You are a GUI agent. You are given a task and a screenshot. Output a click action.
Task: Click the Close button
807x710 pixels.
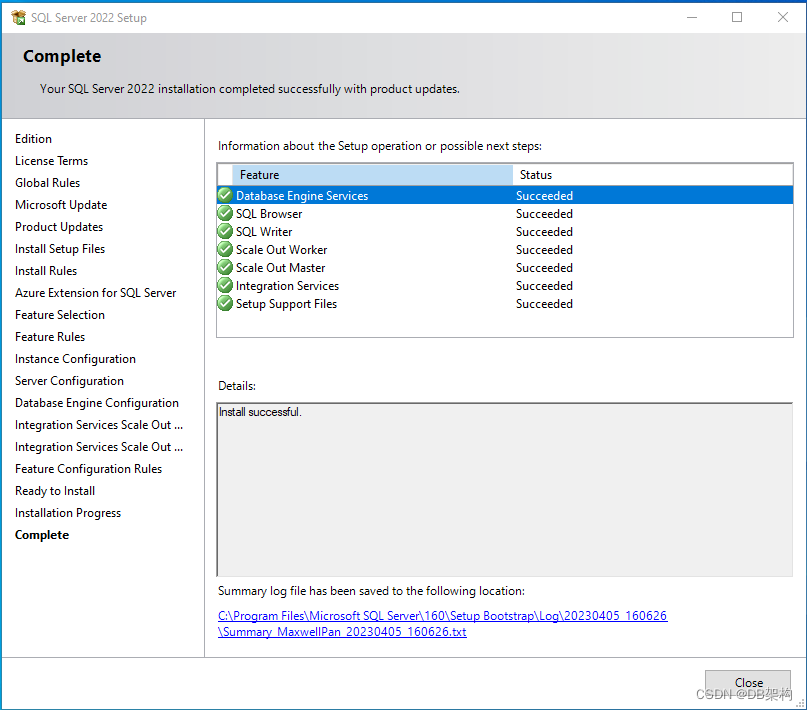[x=747, y=682]
